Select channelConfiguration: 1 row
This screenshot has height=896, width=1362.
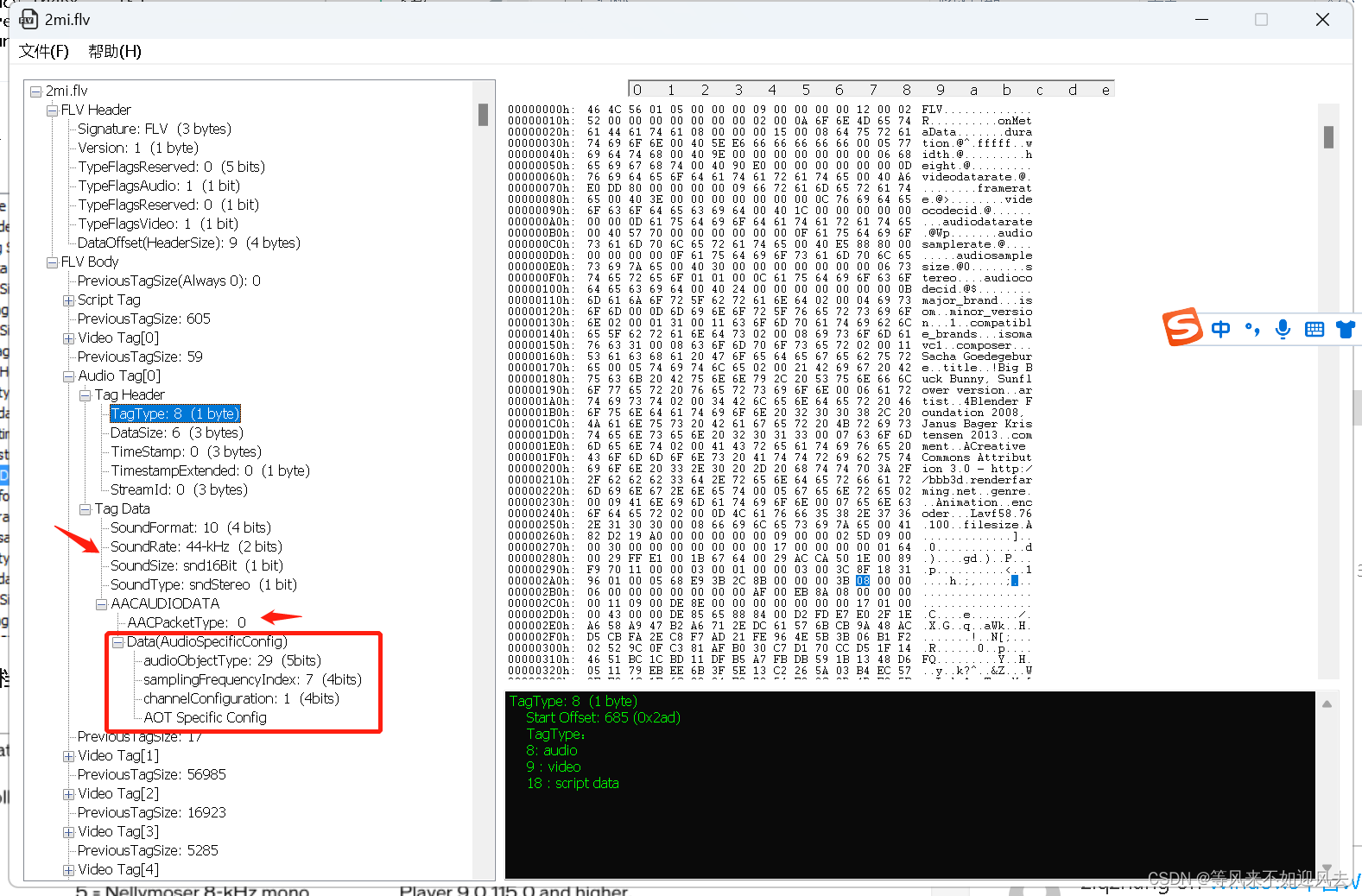pos(242,698)
